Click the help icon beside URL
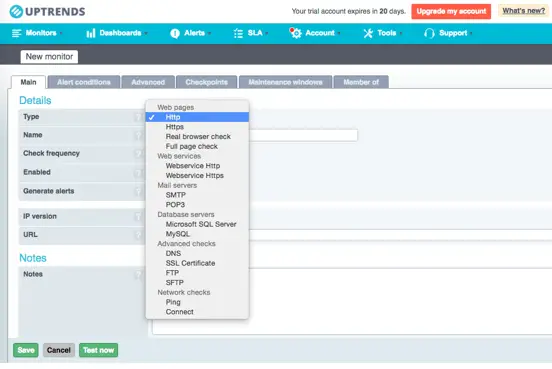The width and height of the screenshot is (552, 369). (x=138, y=235)
